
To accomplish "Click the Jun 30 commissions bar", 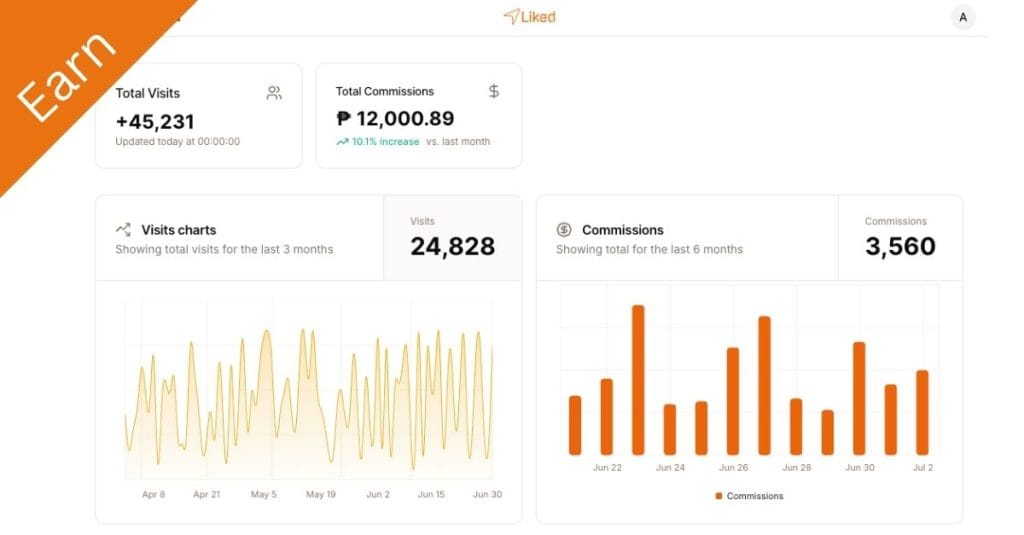I will tap(859, 398).
